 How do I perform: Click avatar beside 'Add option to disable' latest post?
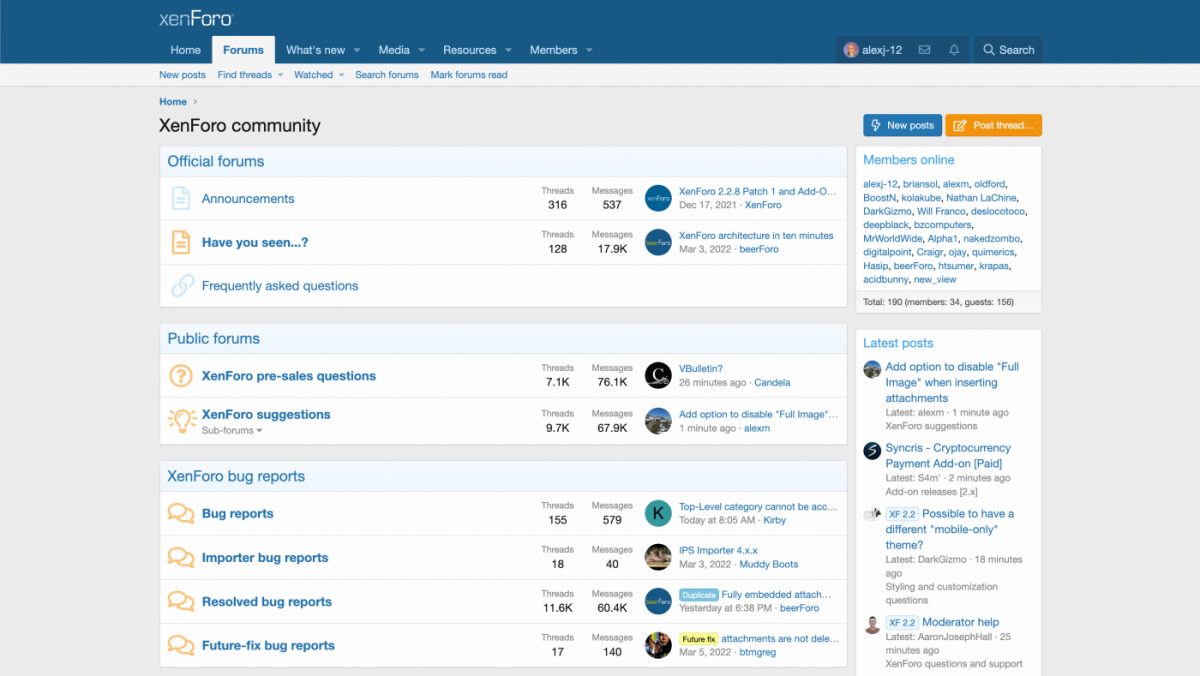point(872,369)
